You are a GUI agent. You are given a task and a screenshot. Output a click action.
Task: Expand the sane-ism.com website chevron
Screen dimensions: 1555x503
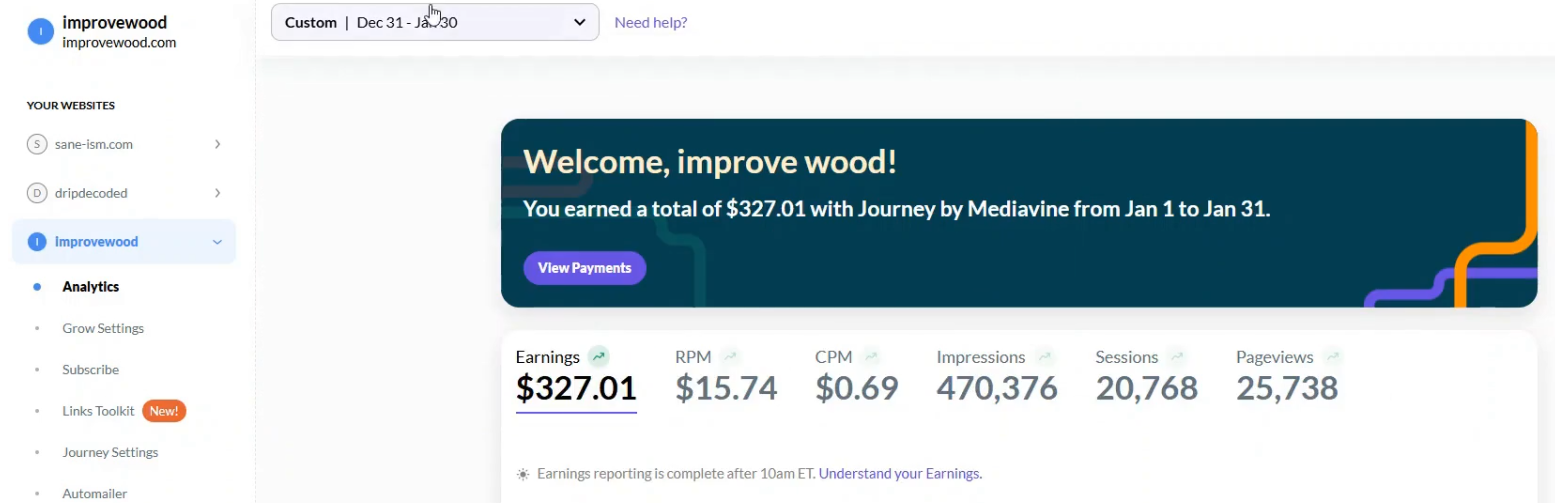tap(217, 144)
